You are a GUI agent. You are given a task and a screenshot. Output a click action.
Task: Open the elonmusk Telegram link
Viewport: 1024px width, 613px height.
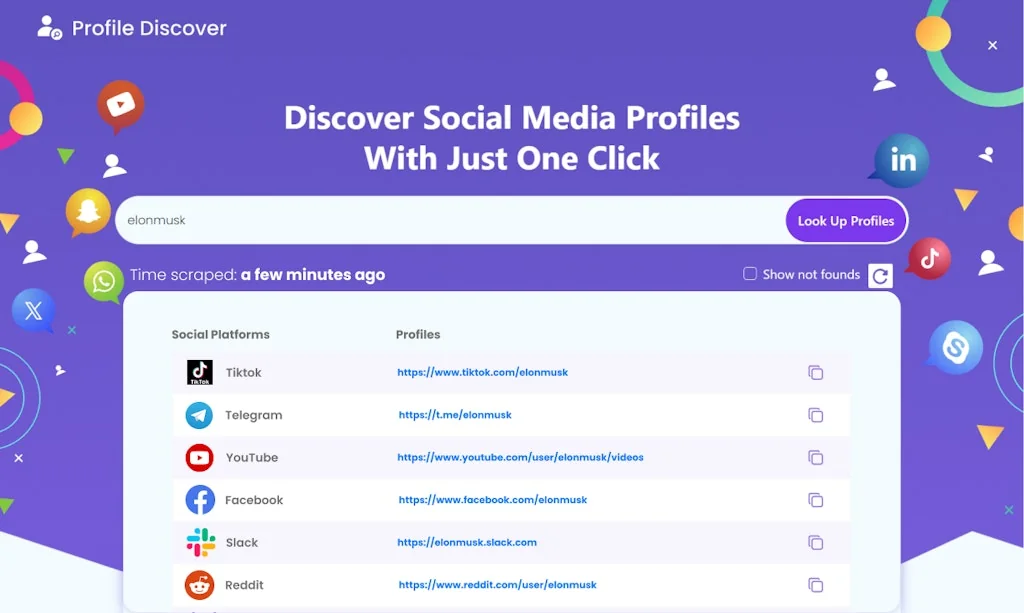(455, 414)
